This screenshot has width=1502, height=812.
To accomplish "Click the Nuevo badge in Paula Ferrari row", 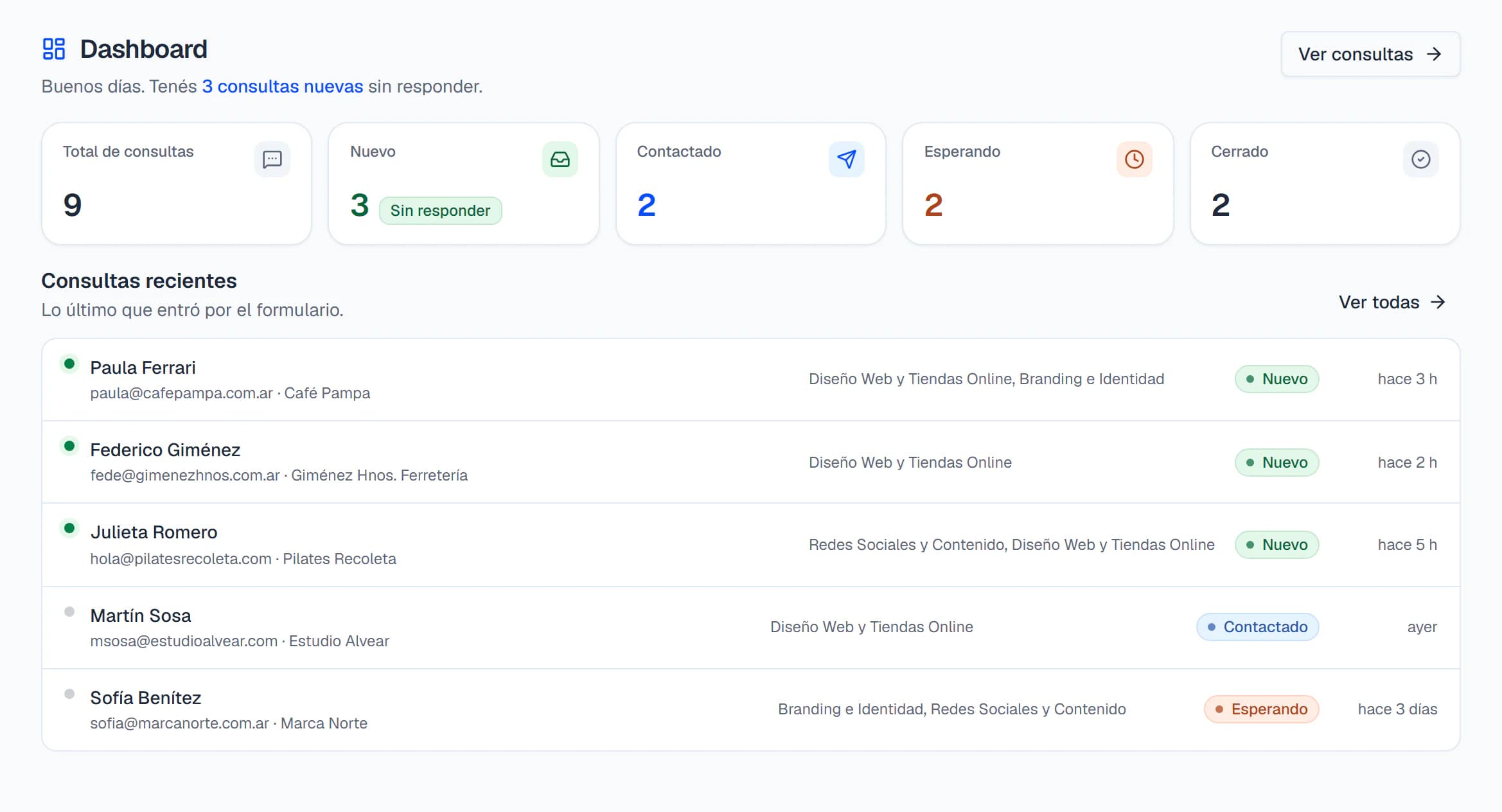I will coord(1277,379).
